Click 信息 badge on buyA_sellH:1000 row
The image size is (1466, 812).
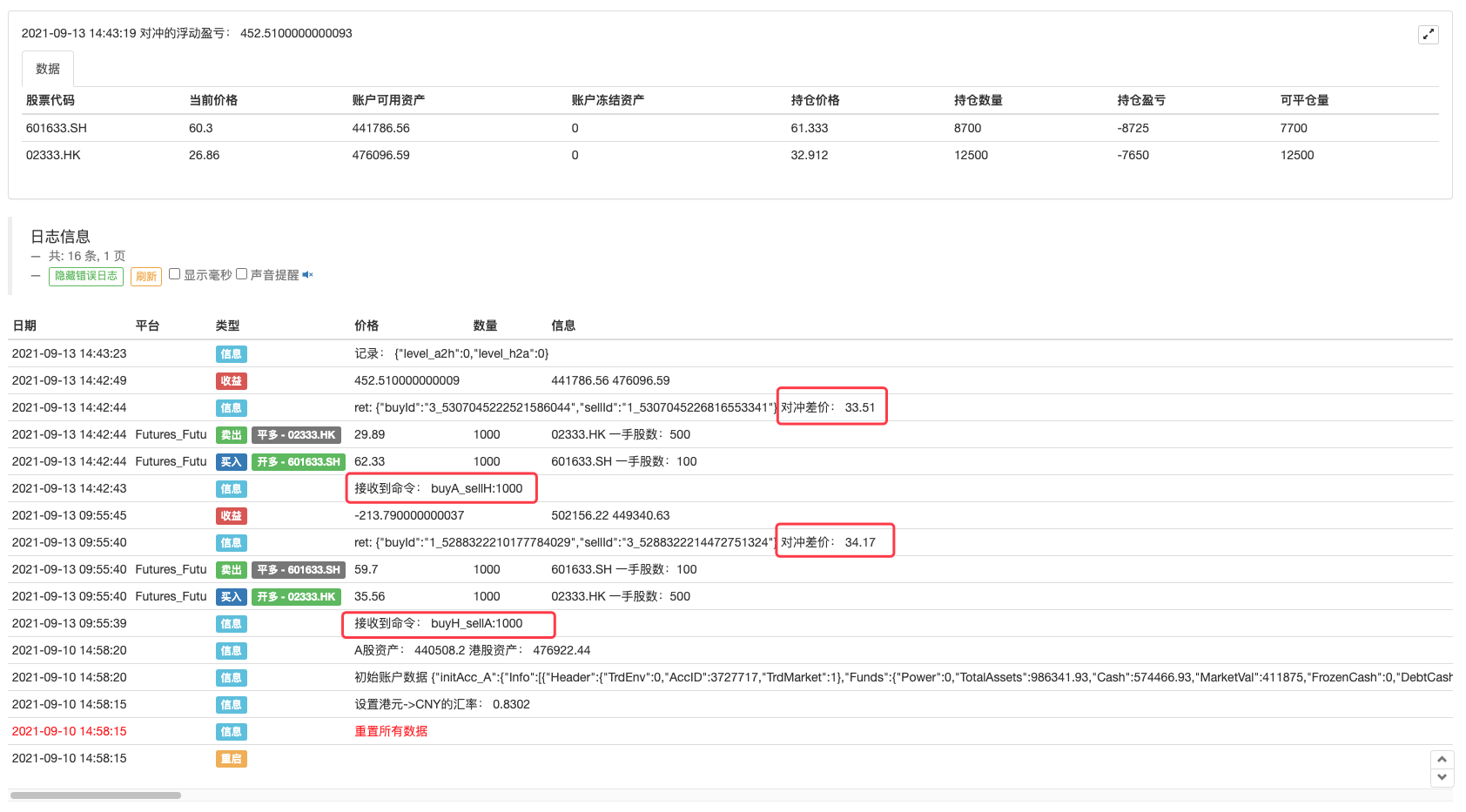tap(232, 489)
